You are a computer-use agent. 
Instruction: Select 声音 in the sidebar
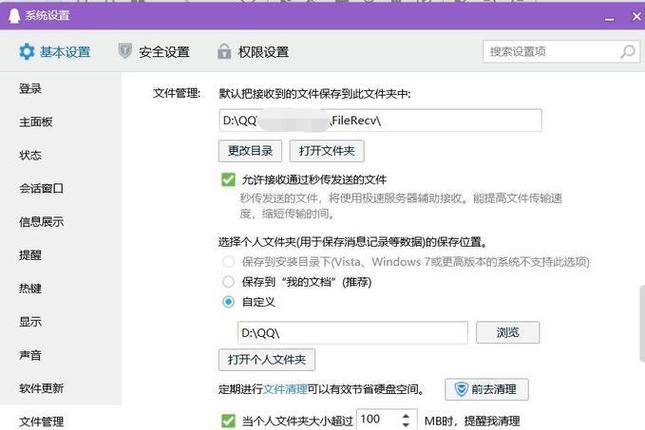[30, 355]
